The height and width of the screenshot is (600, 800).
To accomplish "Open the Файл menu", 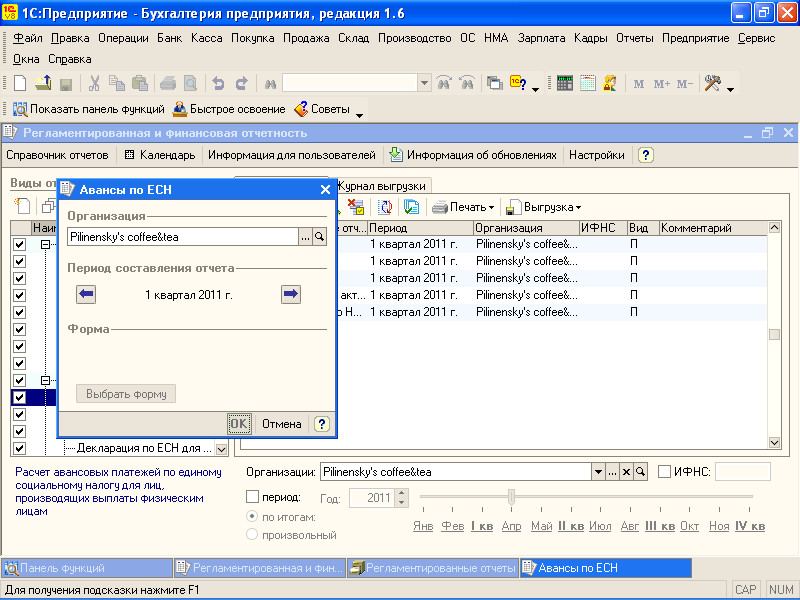I will tap(28, 38).
